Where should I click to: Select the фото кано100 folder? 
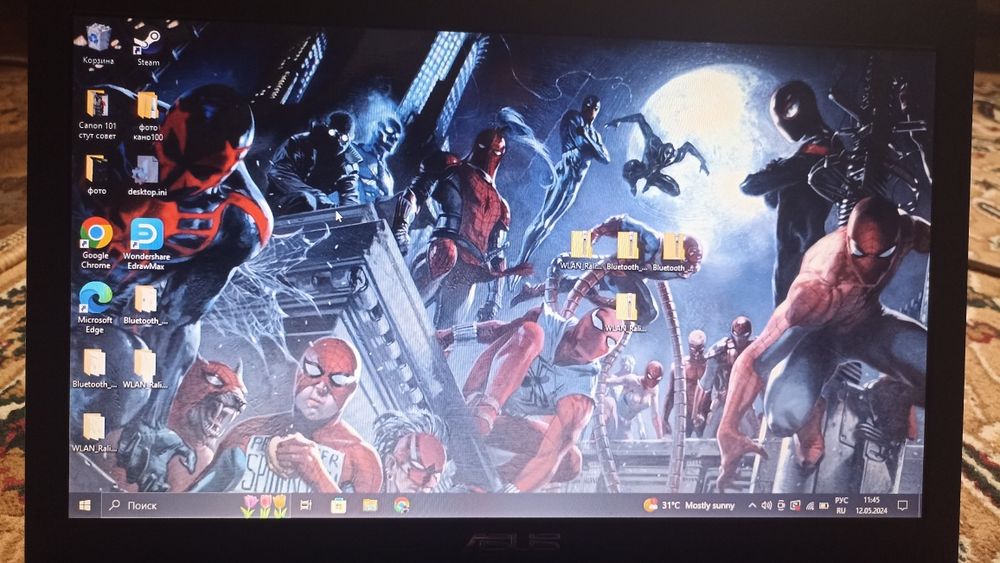click(148, 116)
